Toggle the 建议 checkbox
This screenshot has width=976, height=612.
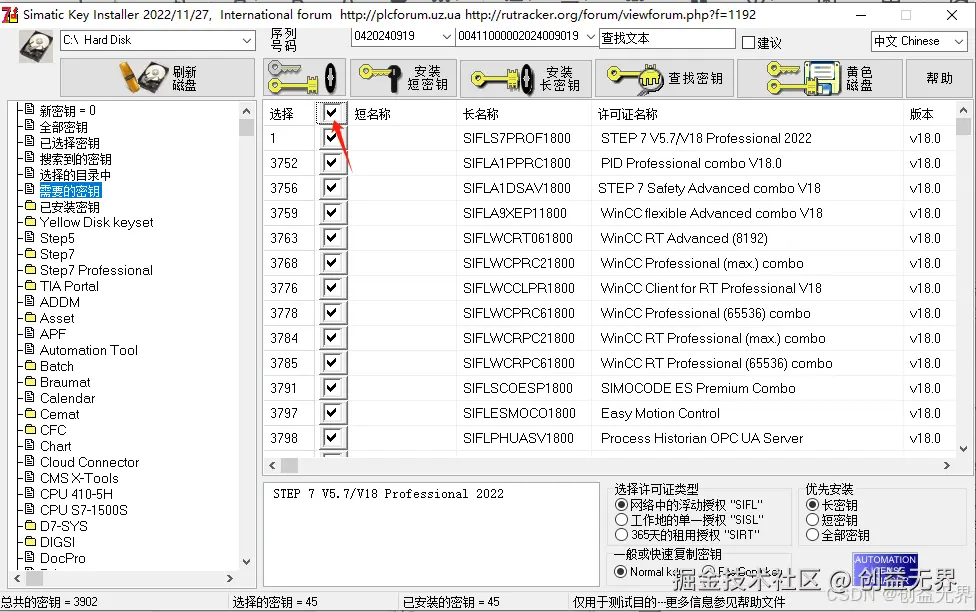click(749, 43)
